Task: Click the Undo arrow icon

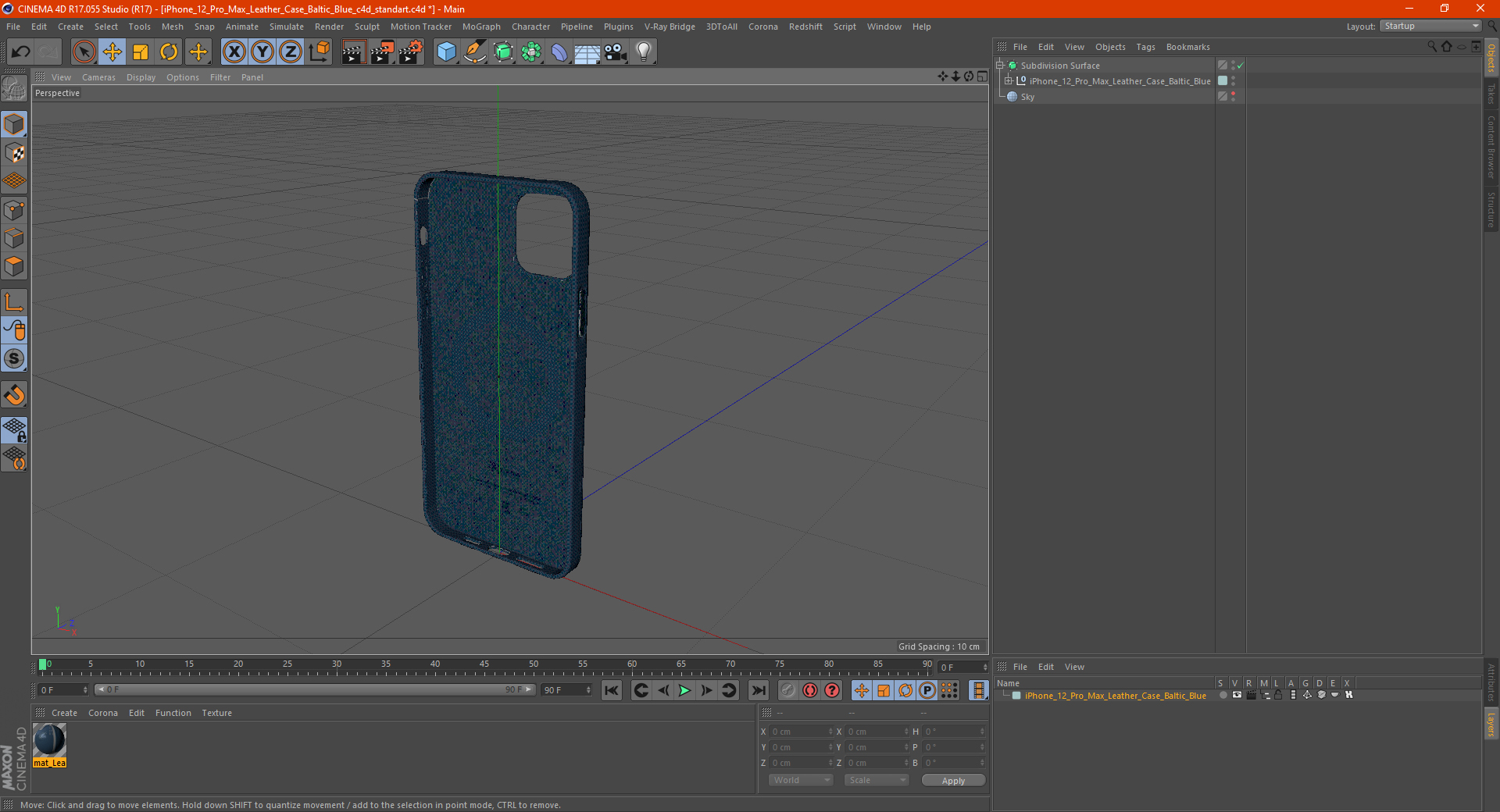Action: tap(21, 52)
